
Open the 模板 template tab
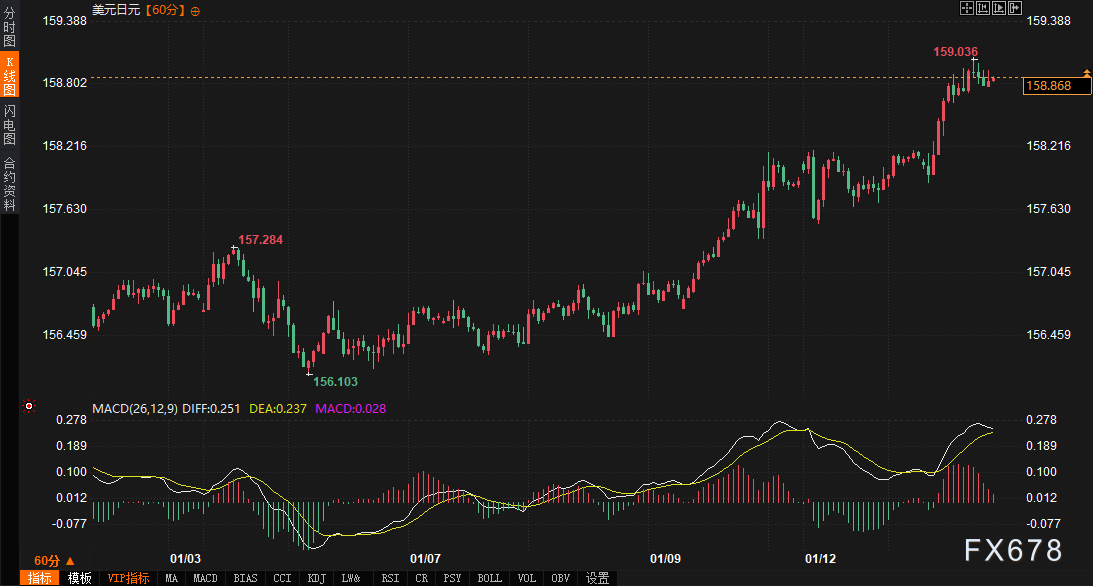point(79,578)
